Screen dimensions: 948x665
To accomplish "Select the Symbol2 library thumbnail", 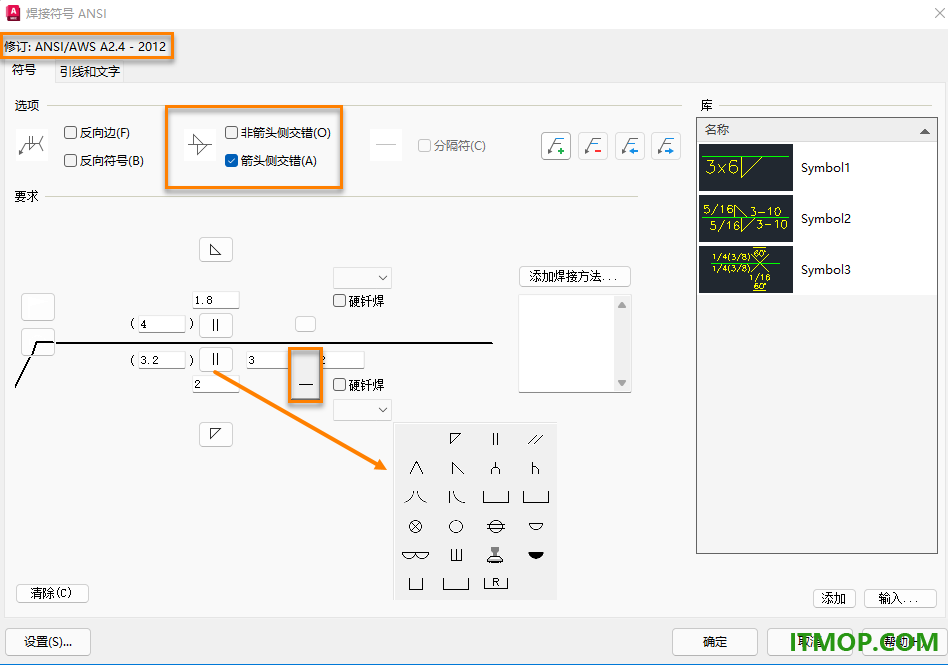I will [x=745, y=218].
